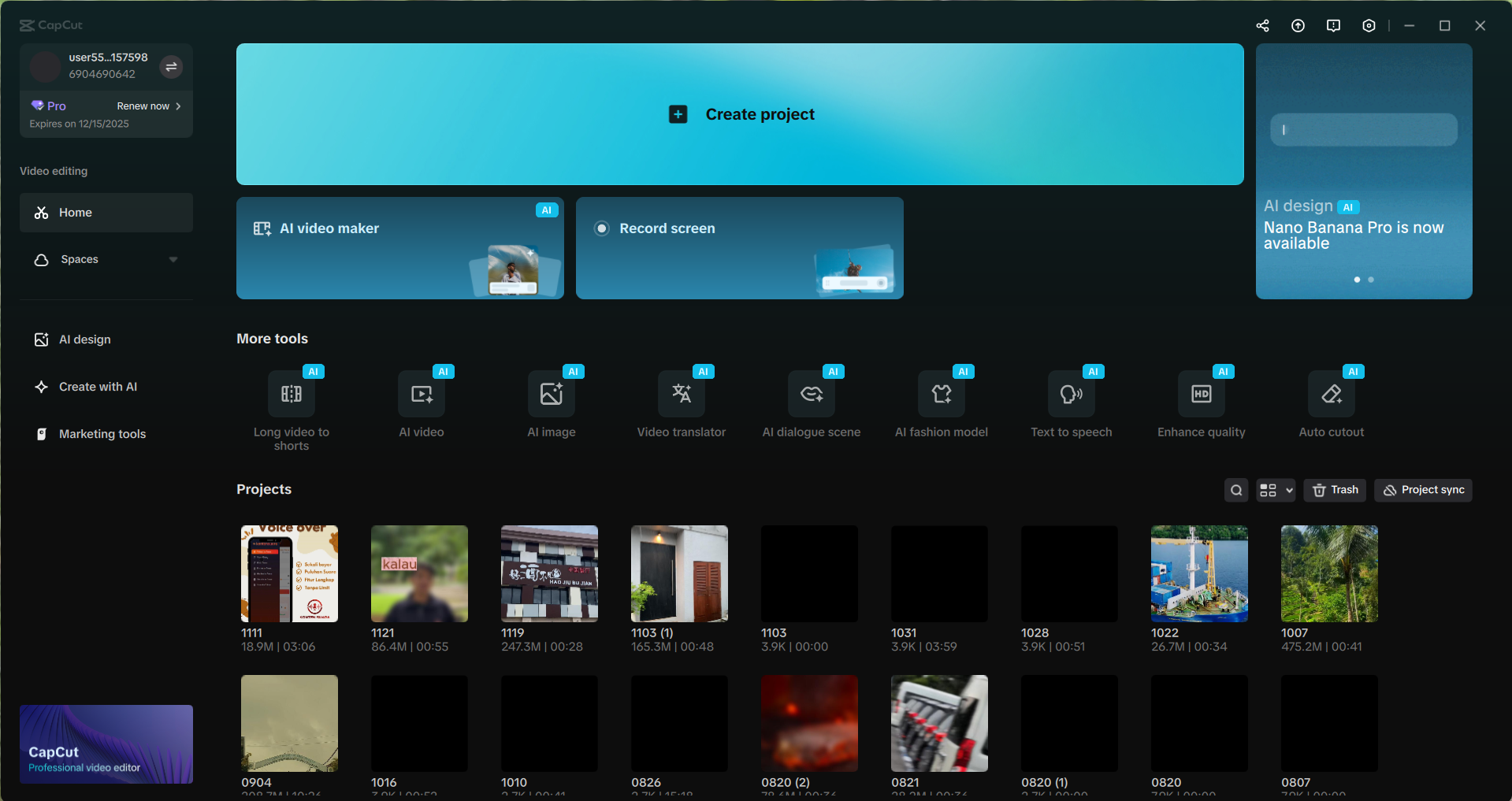Open project 1119 thumbnail

coord(549,573)
